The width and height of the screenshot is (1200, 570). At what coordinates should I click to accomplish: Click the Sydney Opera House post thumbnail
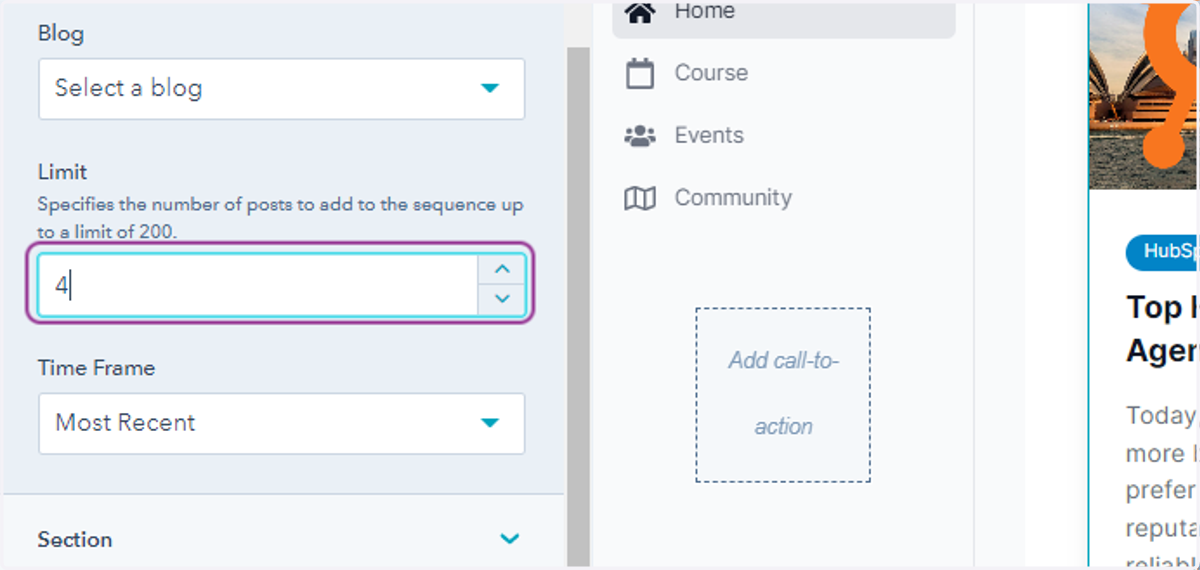(x=1144, y=95)
